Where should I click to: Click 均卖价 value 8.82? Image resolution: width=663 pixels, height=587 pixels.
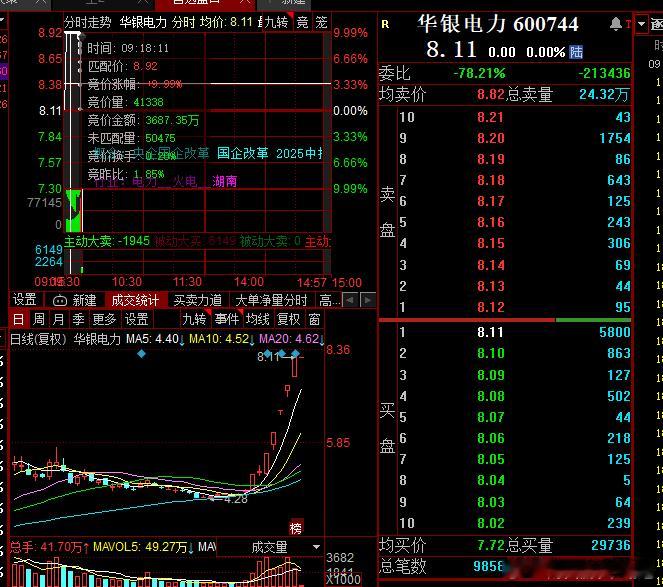tap(490, 94)
